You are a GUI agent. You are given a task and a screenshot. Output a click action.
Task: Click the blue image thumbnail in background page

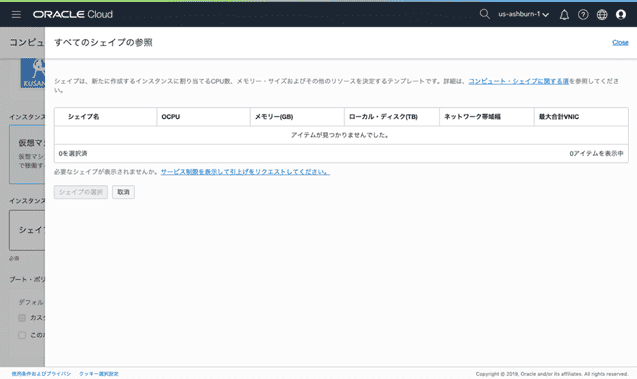point(33,74)
